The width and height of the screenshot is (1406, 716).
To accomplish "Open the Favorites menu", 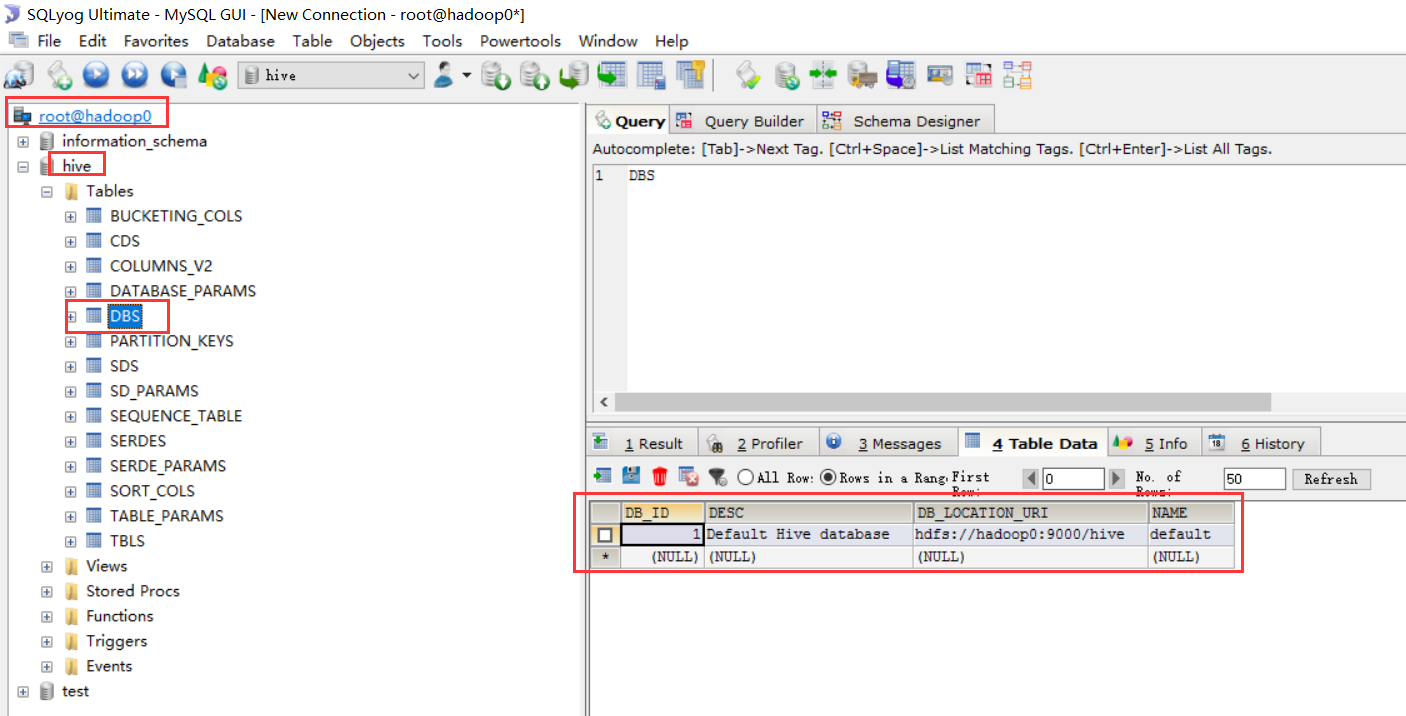I will (156, 41).
